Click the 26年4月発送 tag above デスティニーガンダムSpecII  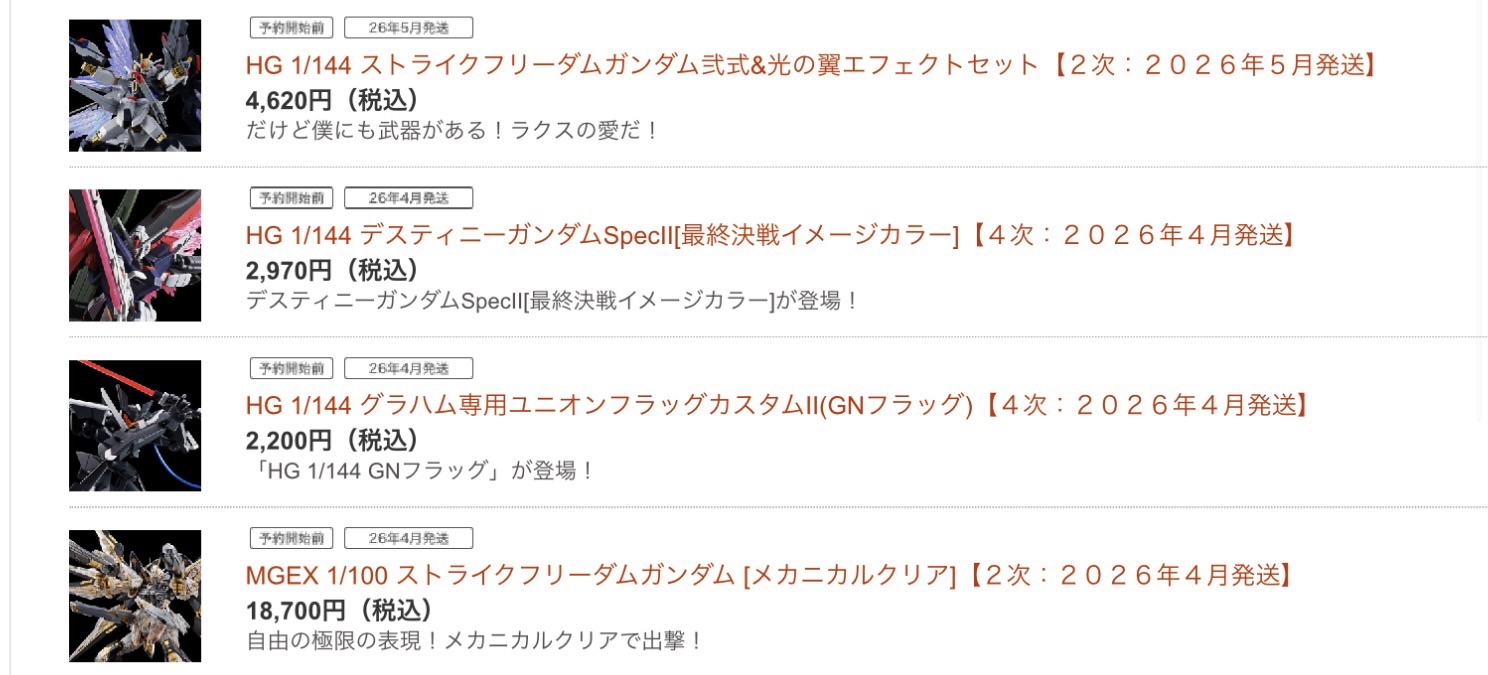click(x=408, y=198)
